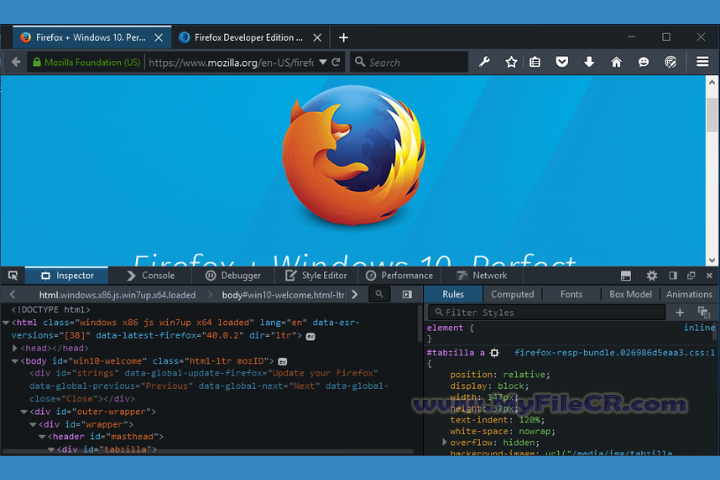This screenshot has height=480, width=720.
Task: Collapse the html root node
Action: point(6,323)
